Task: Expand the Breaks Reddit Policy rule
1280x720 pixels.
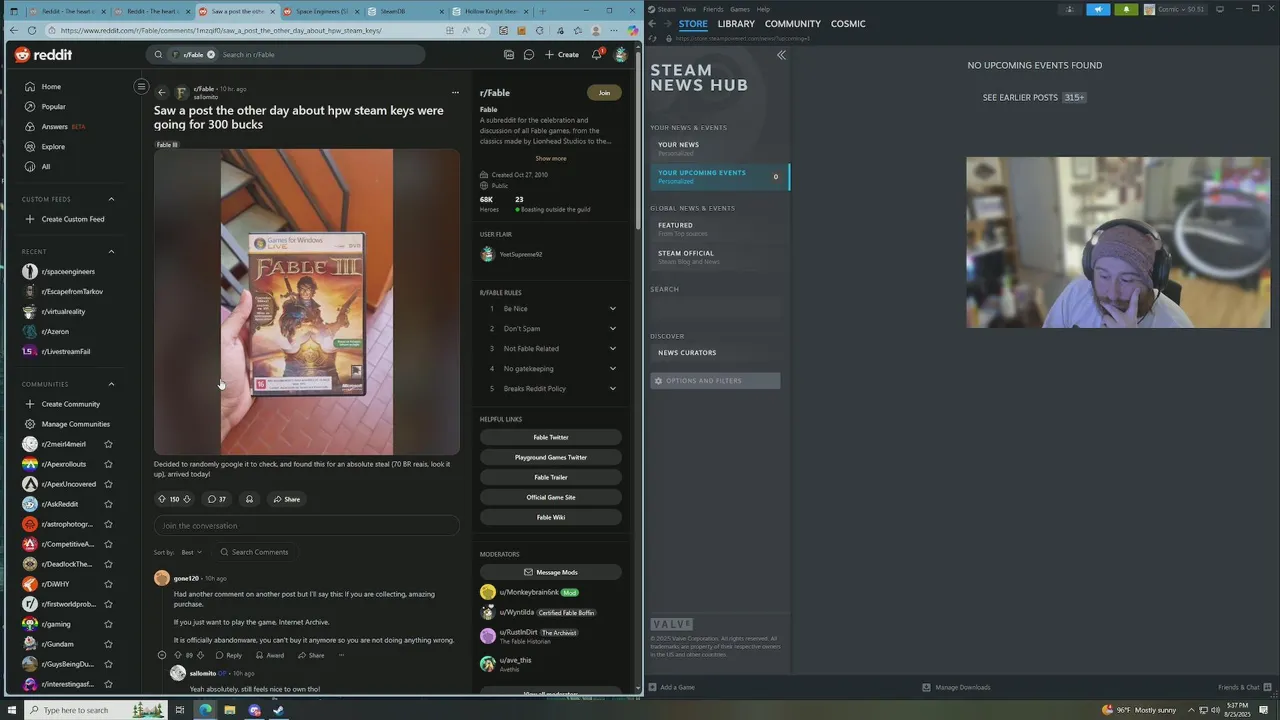Action: point(613,389)
